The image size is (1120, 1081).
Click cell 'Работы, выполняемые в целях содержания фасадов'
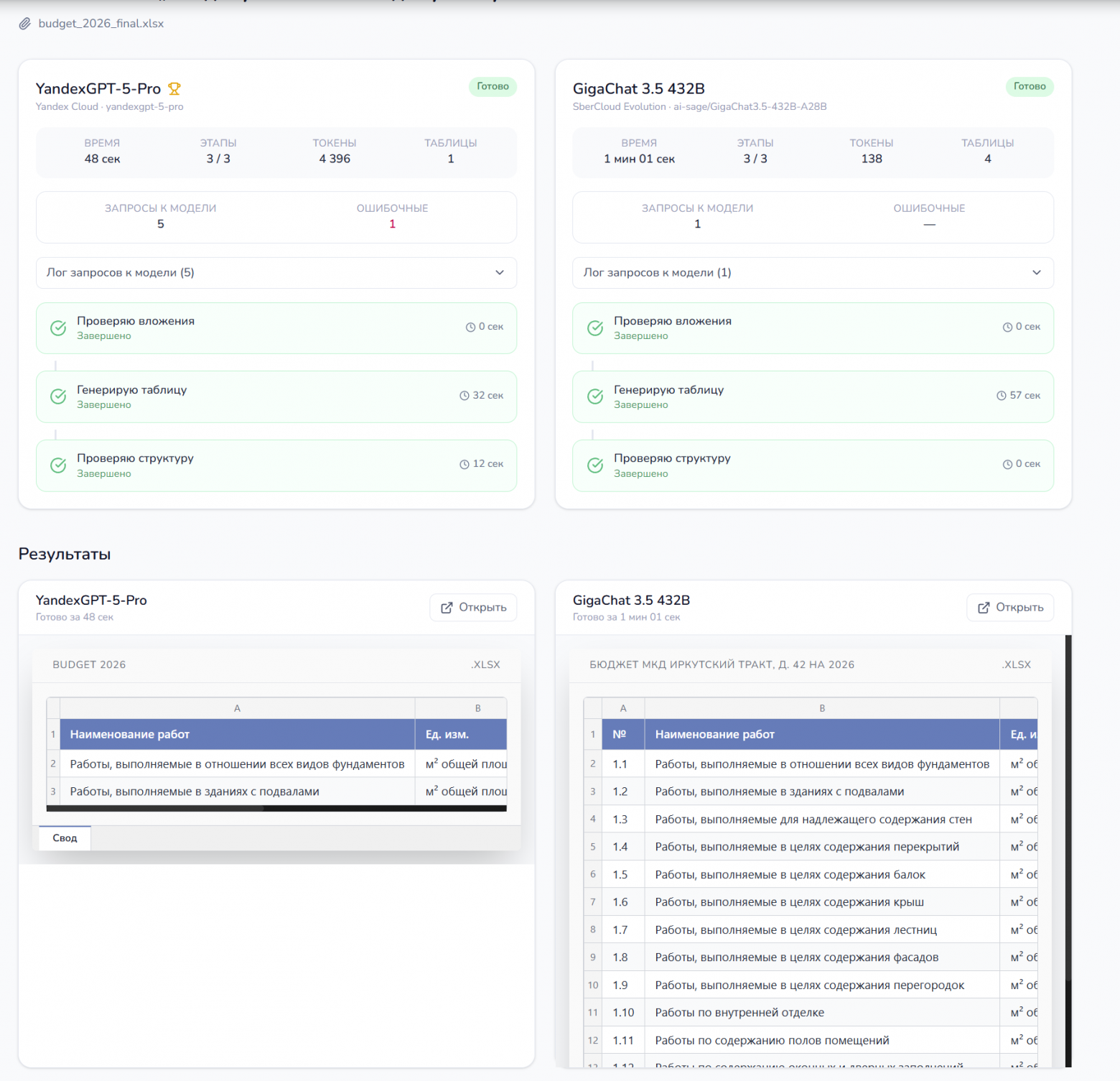(x=822, y=957)
